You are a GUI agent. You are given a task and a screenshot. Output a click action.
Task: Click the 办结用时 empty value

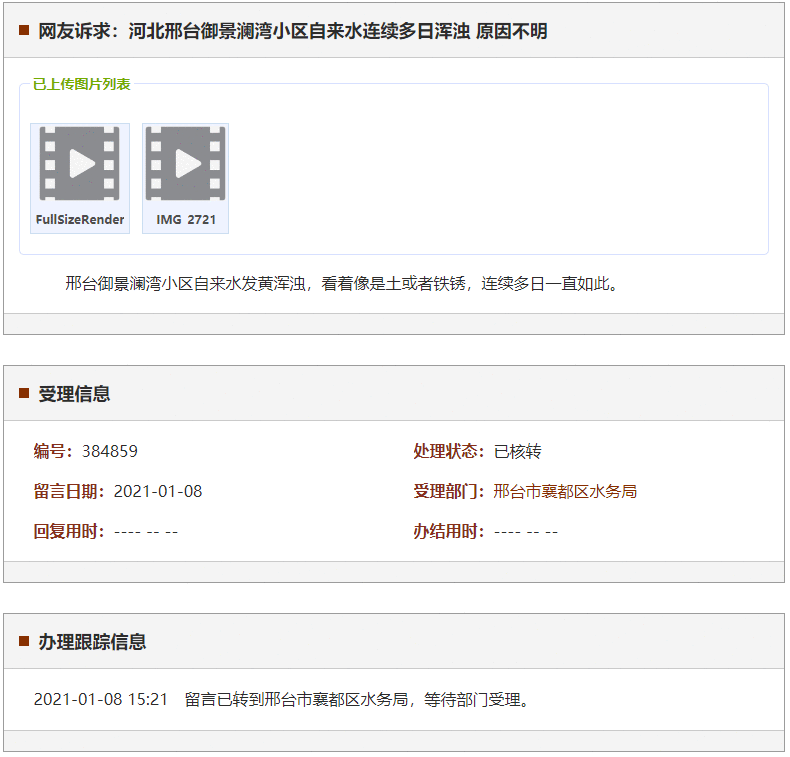coord(526,531)
